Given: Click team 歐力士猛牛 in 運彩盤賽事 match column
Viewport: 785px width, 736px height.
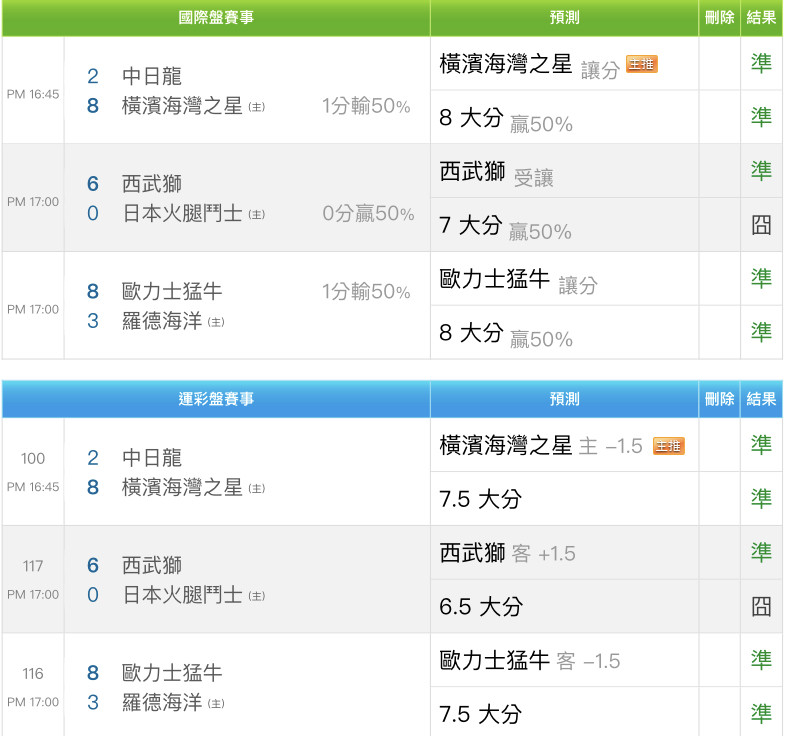Looking at the screenshot, I should click(172, 673).
